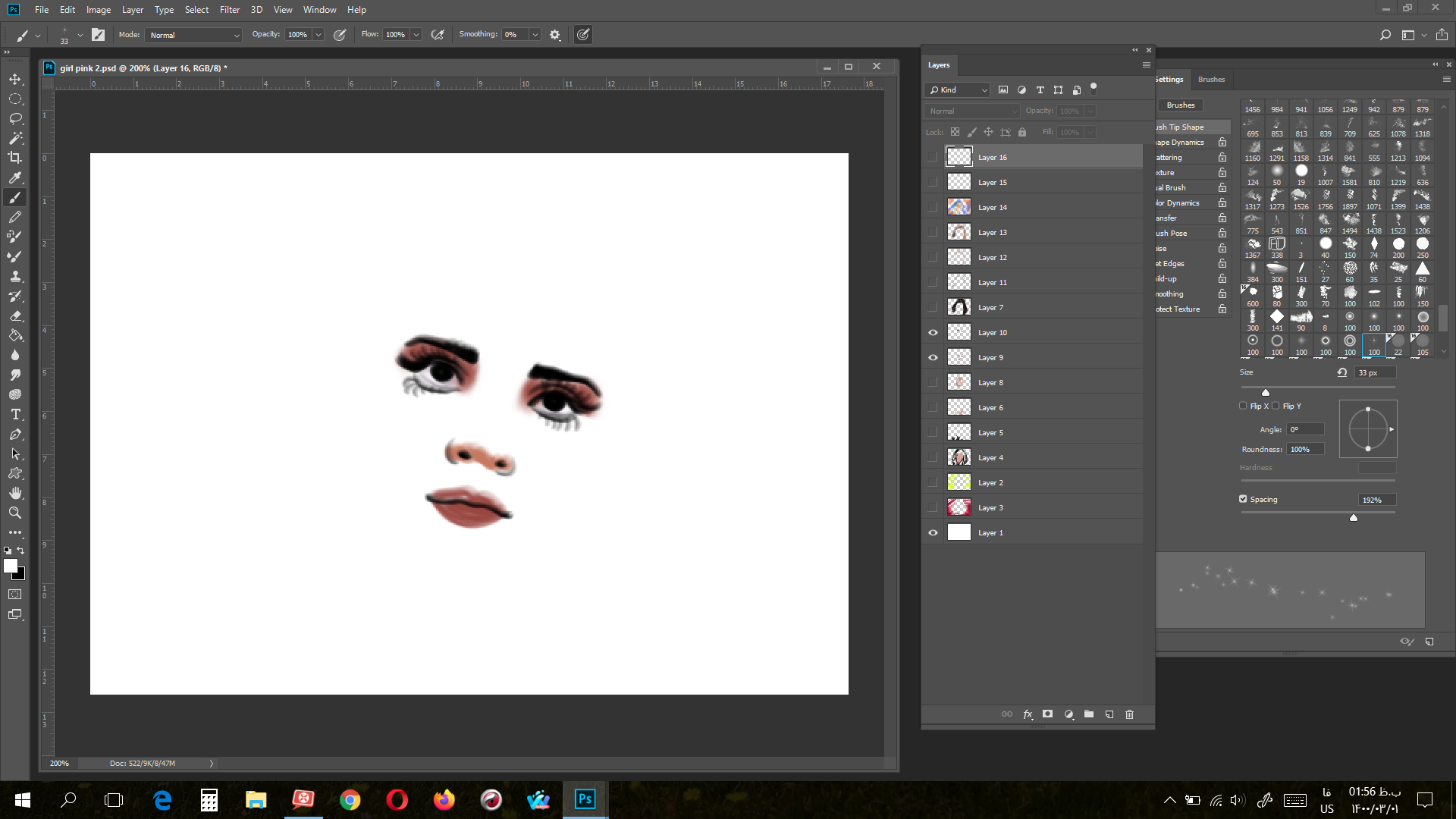
Task: Click the Create new layer icon
Action: pos(1109,714)
